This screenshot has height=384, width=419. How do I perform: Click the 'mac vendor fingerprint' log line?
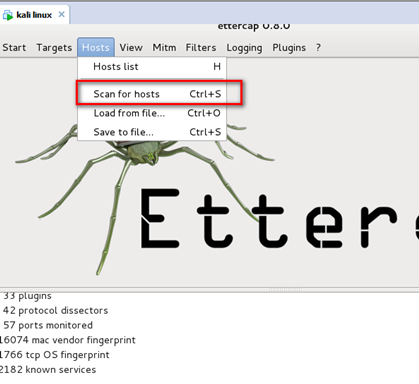click(x=67, y=340)
